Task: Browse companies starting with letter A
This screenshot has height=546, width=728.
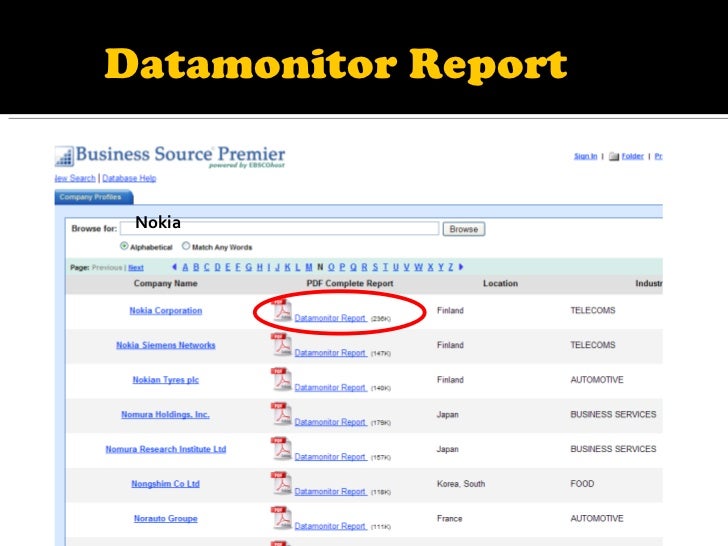Action: pyautogui.click(x=185, y=267)
